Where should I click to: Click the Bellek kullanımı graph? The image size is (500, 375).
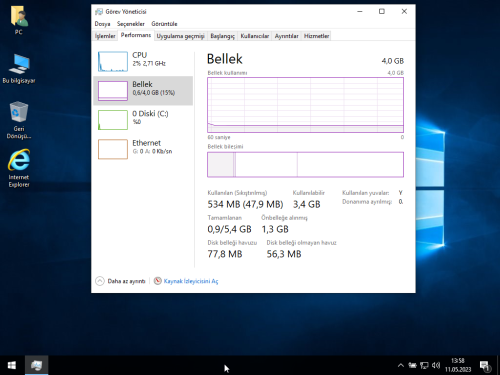305,105
